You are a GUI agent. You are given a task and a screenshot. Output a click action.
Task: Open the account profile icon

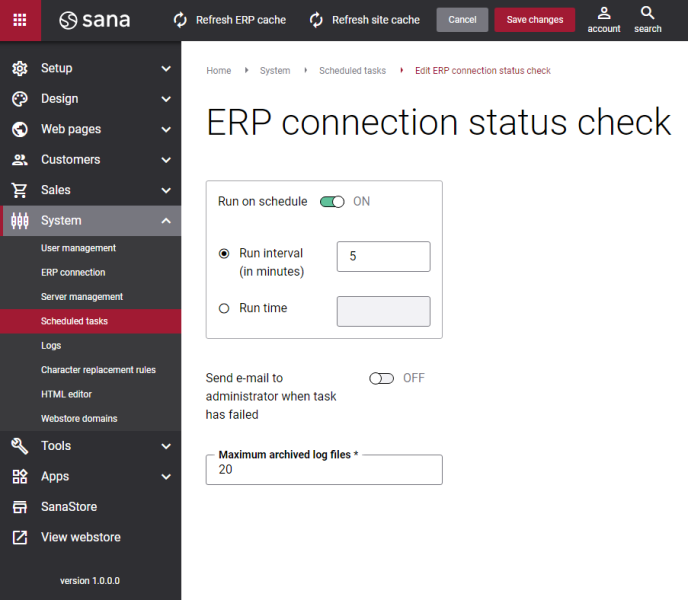coord(604,14)
